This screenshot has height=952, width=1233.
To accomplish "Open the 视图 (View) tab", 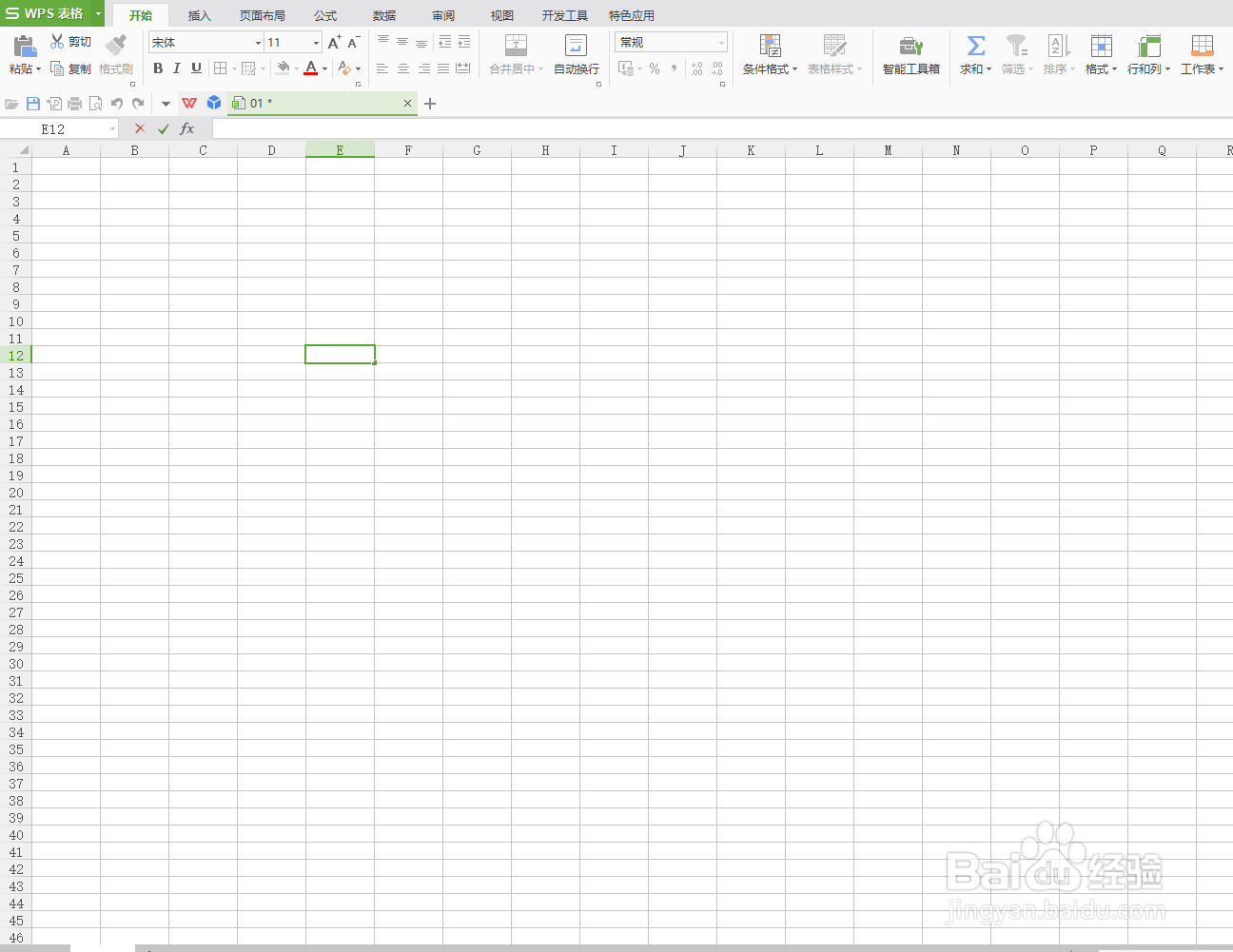I will tap(502, 15).
